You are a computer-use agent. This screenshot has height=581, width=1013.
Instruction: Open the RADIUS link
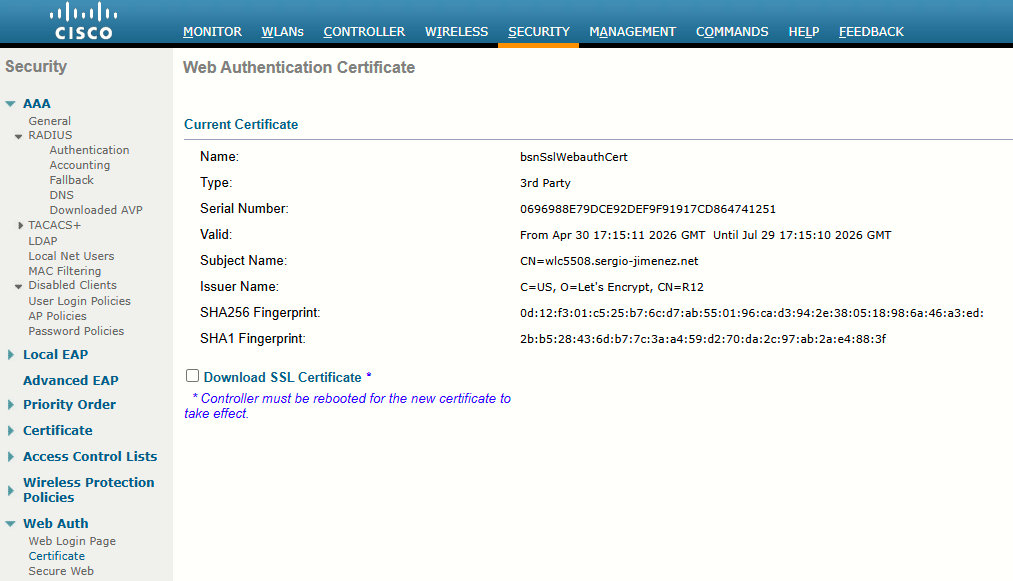(x=50, y=135)
